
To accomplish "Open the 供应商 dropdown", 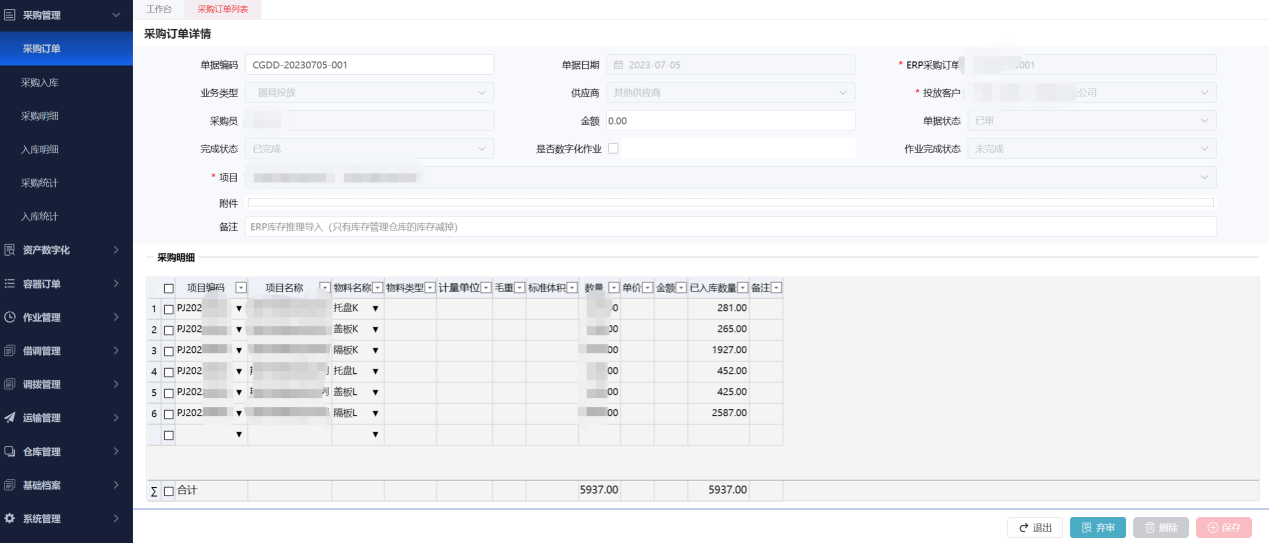I will point(731,93).
